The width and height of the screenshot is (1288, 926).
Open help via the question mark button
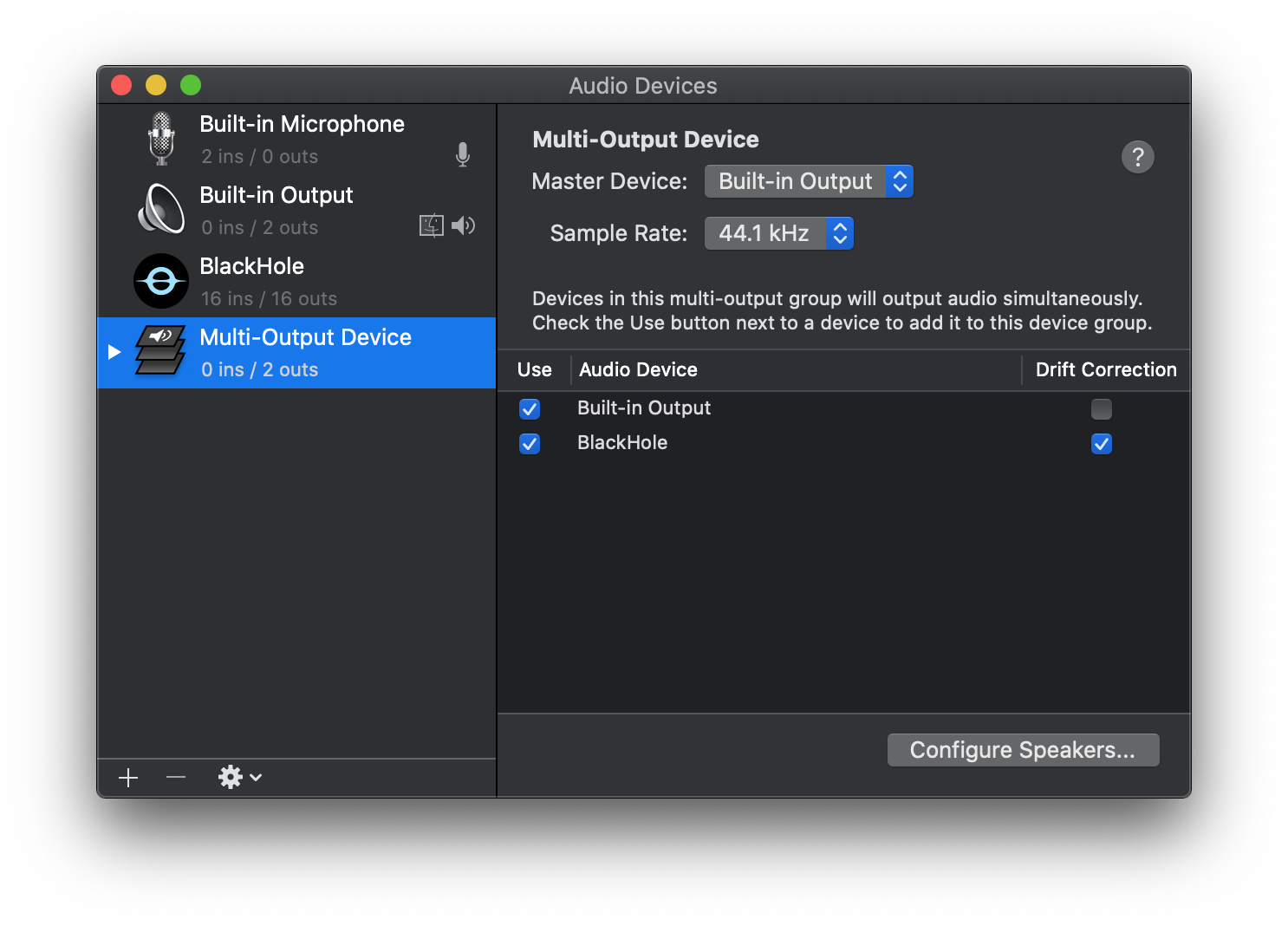tap(1138, 157)
